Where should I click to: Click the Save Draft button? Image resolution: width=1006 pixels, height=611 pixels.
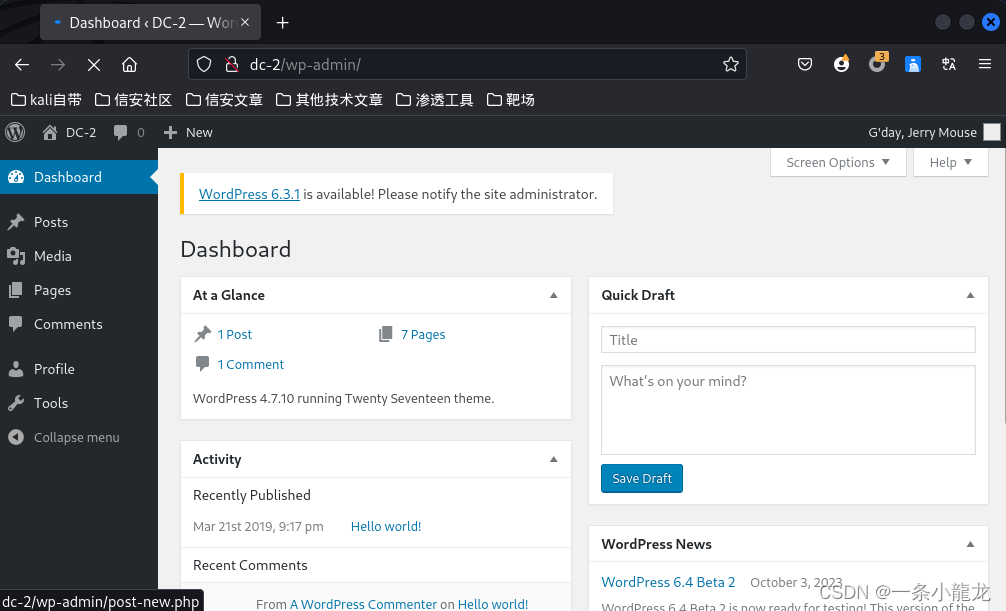point(642,478)
